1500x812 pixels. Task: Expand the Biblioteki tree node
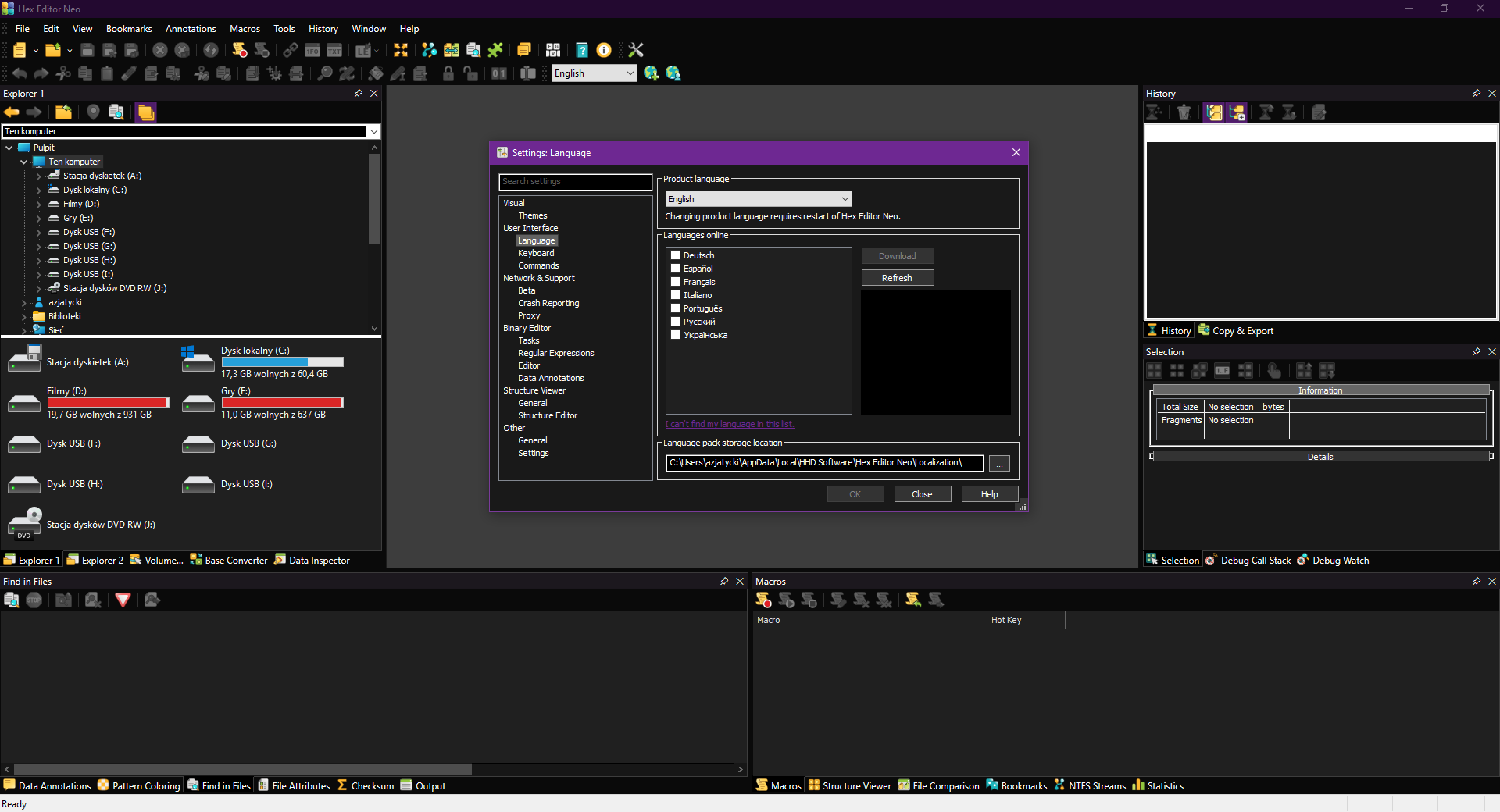coord(24,316)
